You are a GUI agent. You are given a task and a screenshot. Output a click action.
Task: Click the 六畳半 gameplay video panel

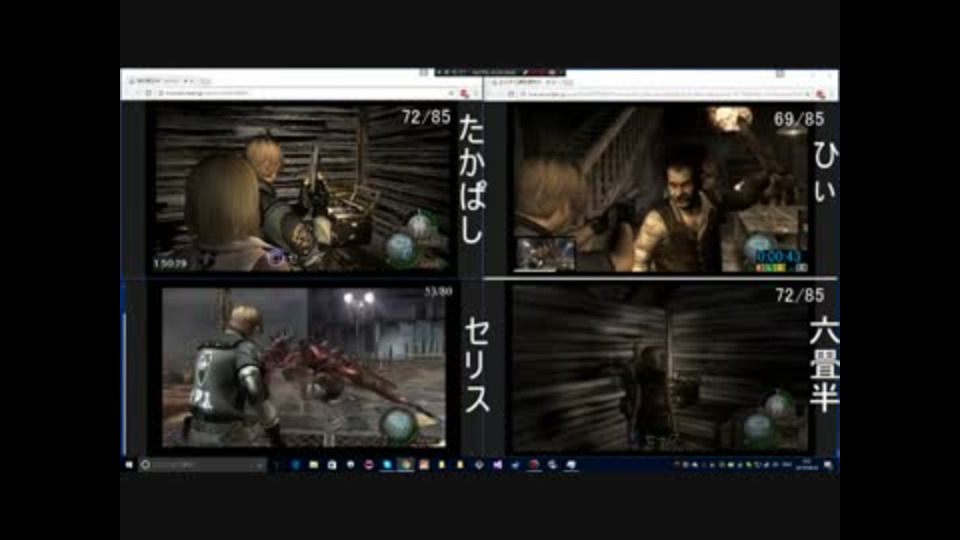[660, 369]
